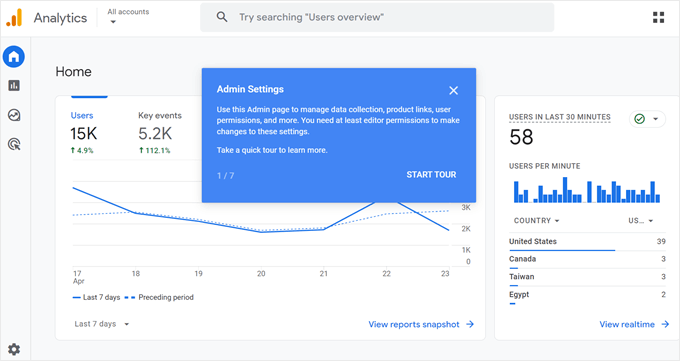Open the View realtime link
The image size is (680, 361).
pos(634,324)
